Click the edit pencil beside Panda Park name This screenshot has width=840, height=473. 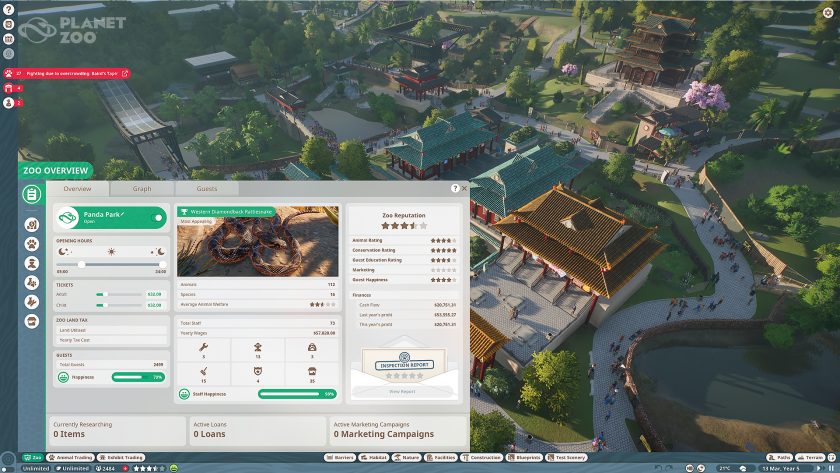click(x=123, y=214)
